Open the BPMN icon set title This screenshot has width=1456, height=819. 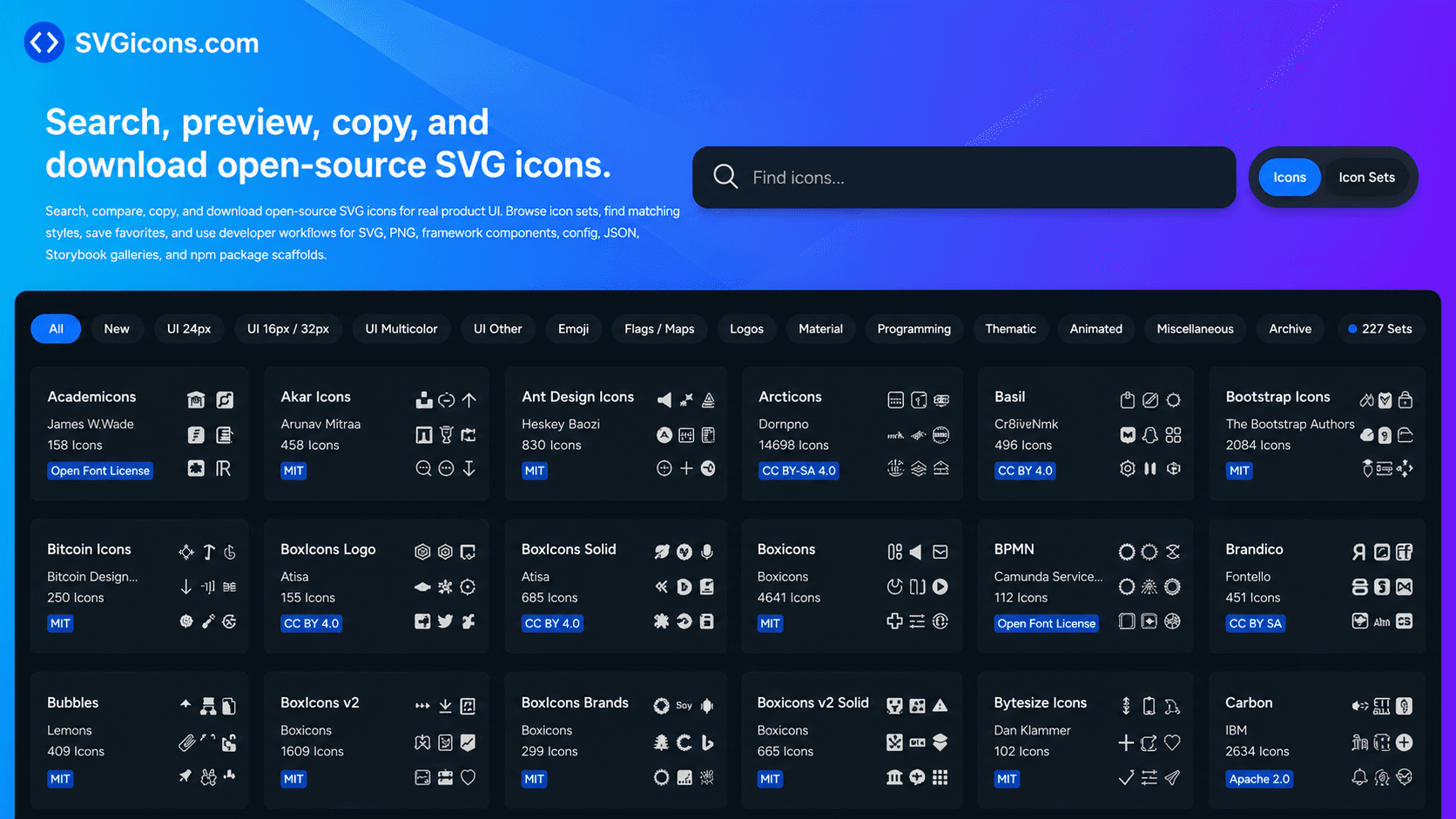1014,549
